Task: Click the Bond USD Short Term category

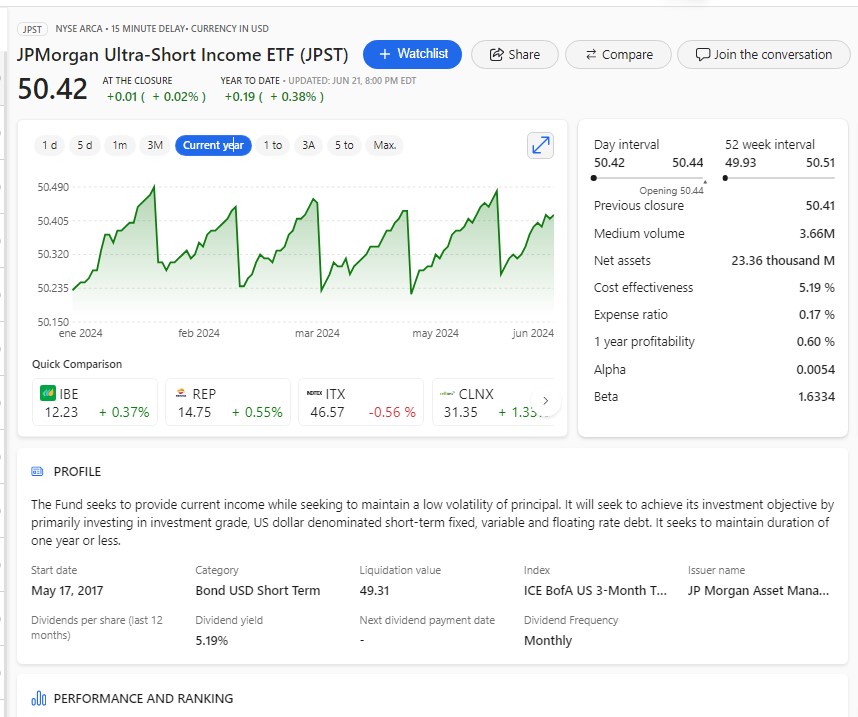Action: pos(258,591)
